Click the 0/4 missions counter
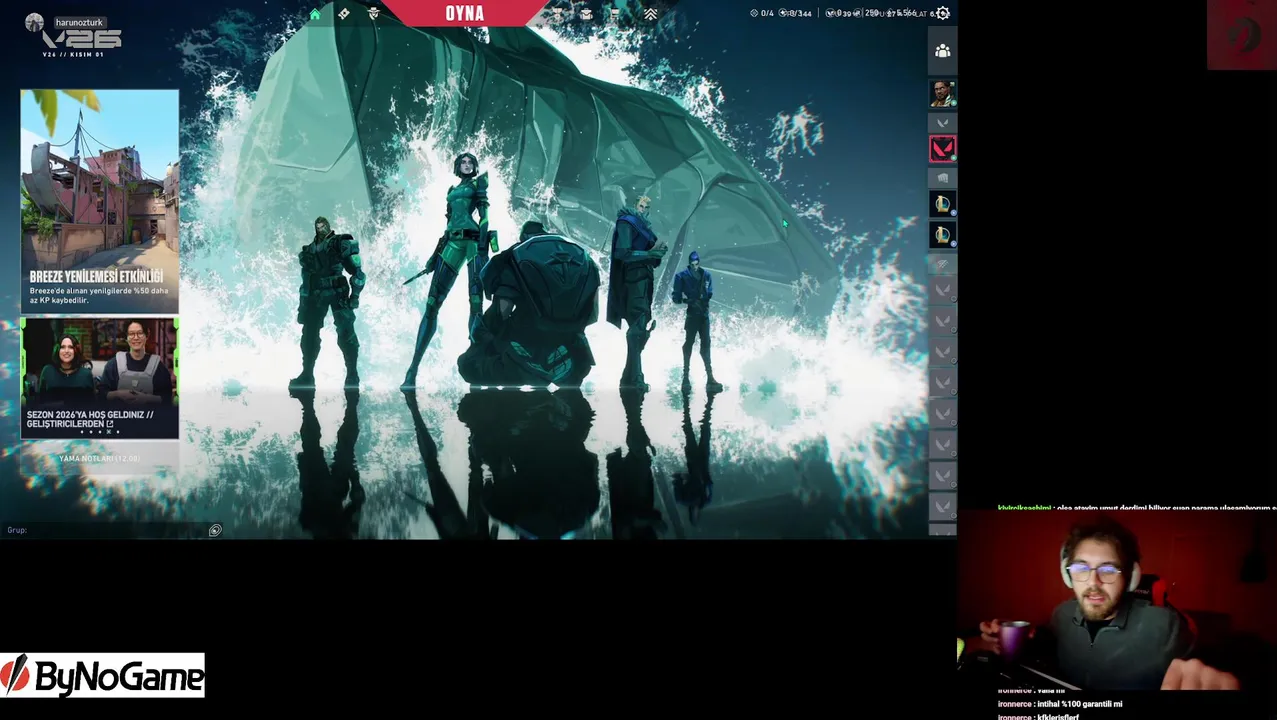Screen dimensions: 1277x720 [761, 13]
